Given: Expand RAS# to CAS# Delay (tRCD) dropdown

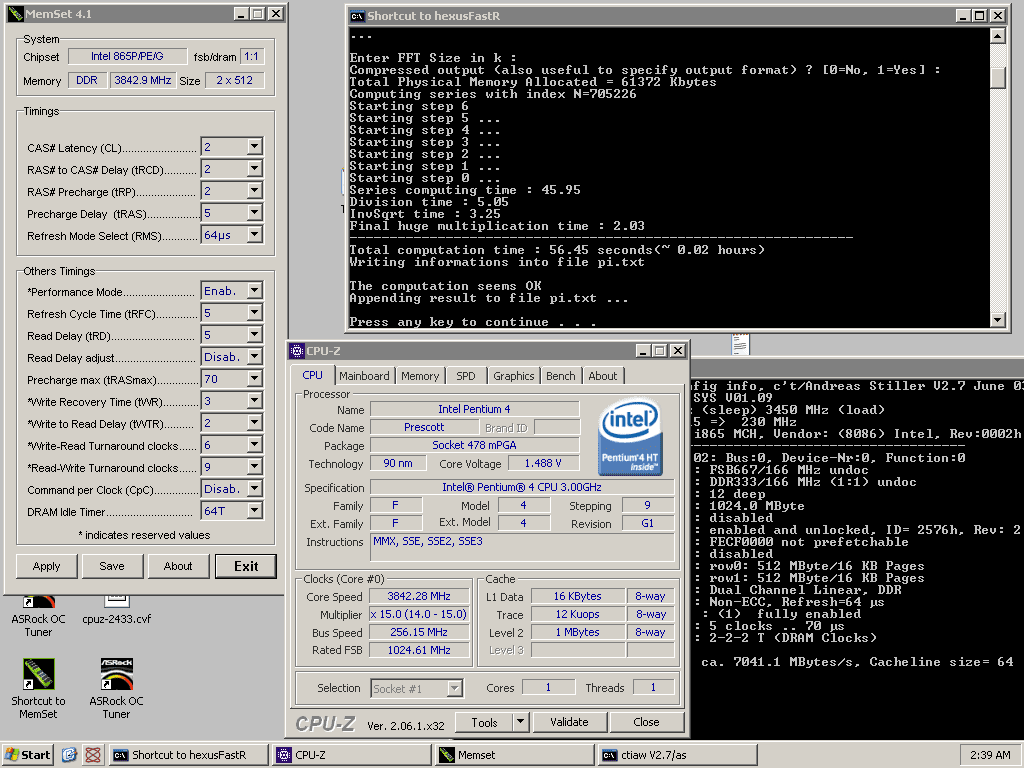Looking at the screenshot, I should coord(255,169).
